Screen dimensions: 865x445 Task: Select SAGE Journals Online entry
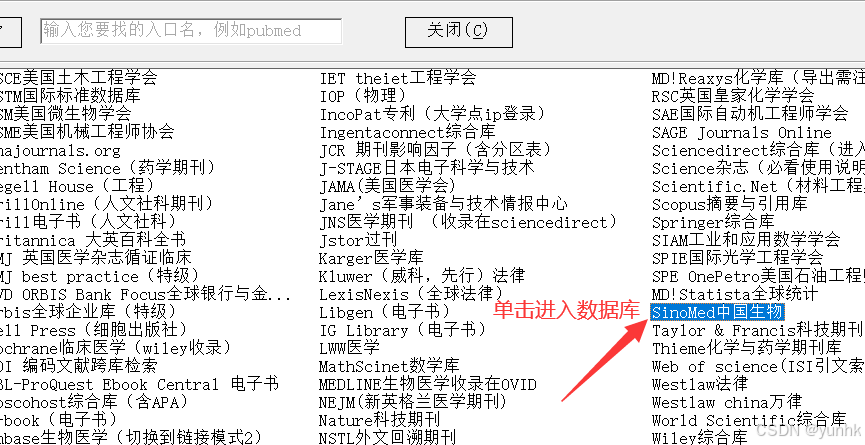741,132
